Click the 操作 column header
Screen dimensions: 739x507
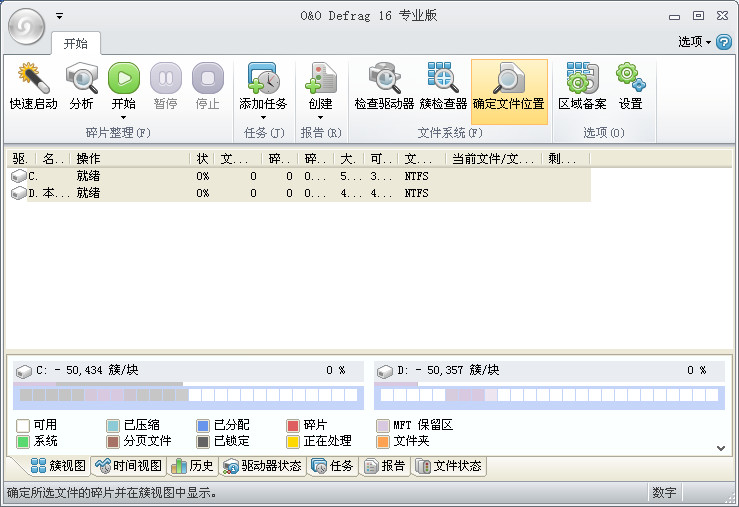point(130,159)
